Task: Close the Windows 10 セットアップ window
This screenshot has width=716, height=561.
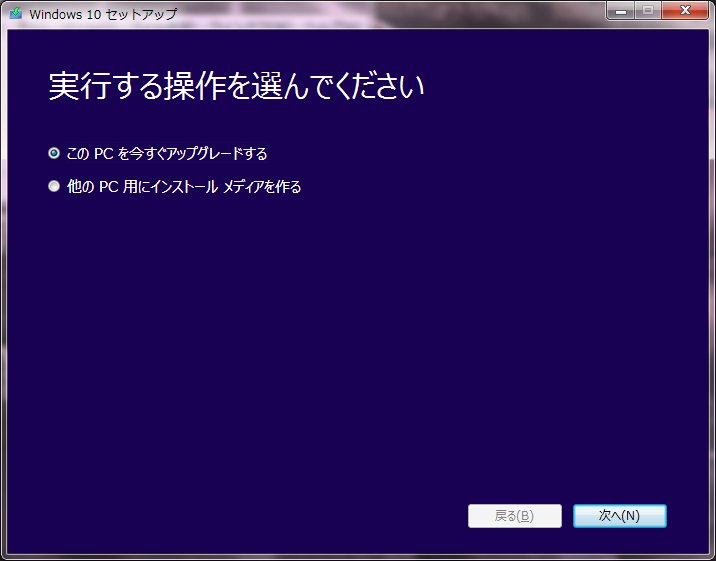Action: tap(684, 10)
